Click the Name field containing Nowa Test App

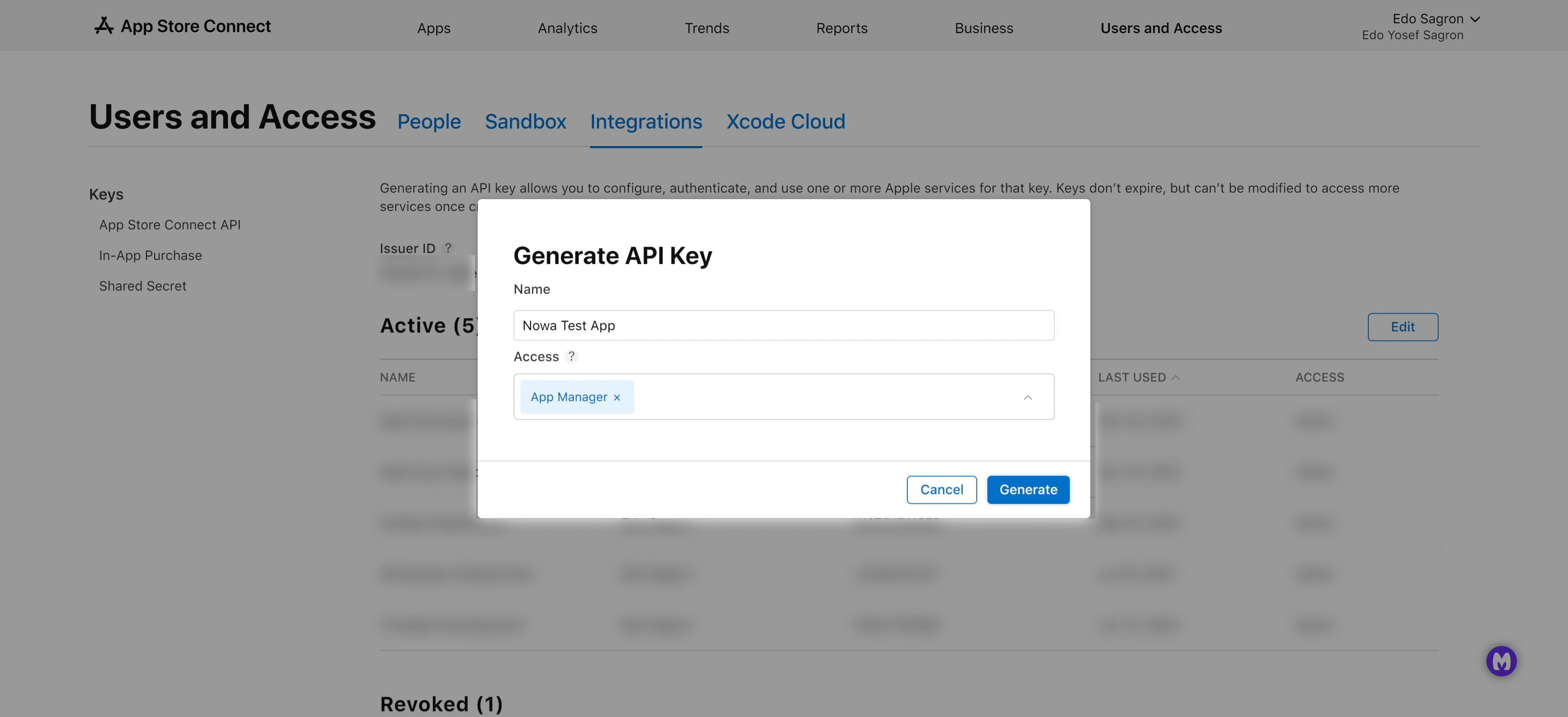coord(783,325)
